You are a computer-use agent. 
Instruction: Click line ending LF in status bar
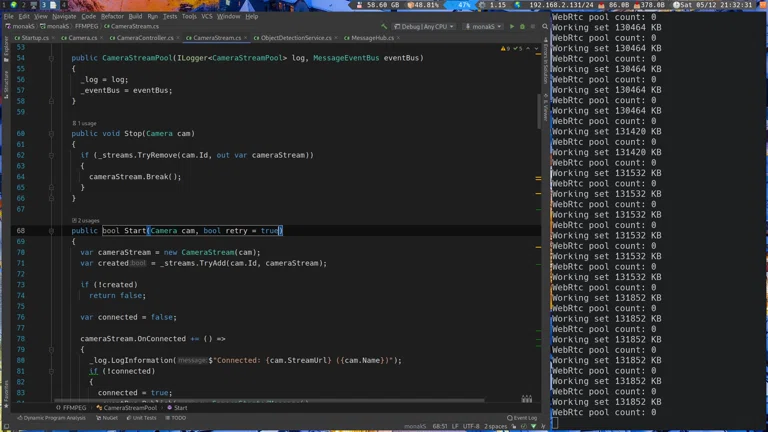[x=455, y=427]
